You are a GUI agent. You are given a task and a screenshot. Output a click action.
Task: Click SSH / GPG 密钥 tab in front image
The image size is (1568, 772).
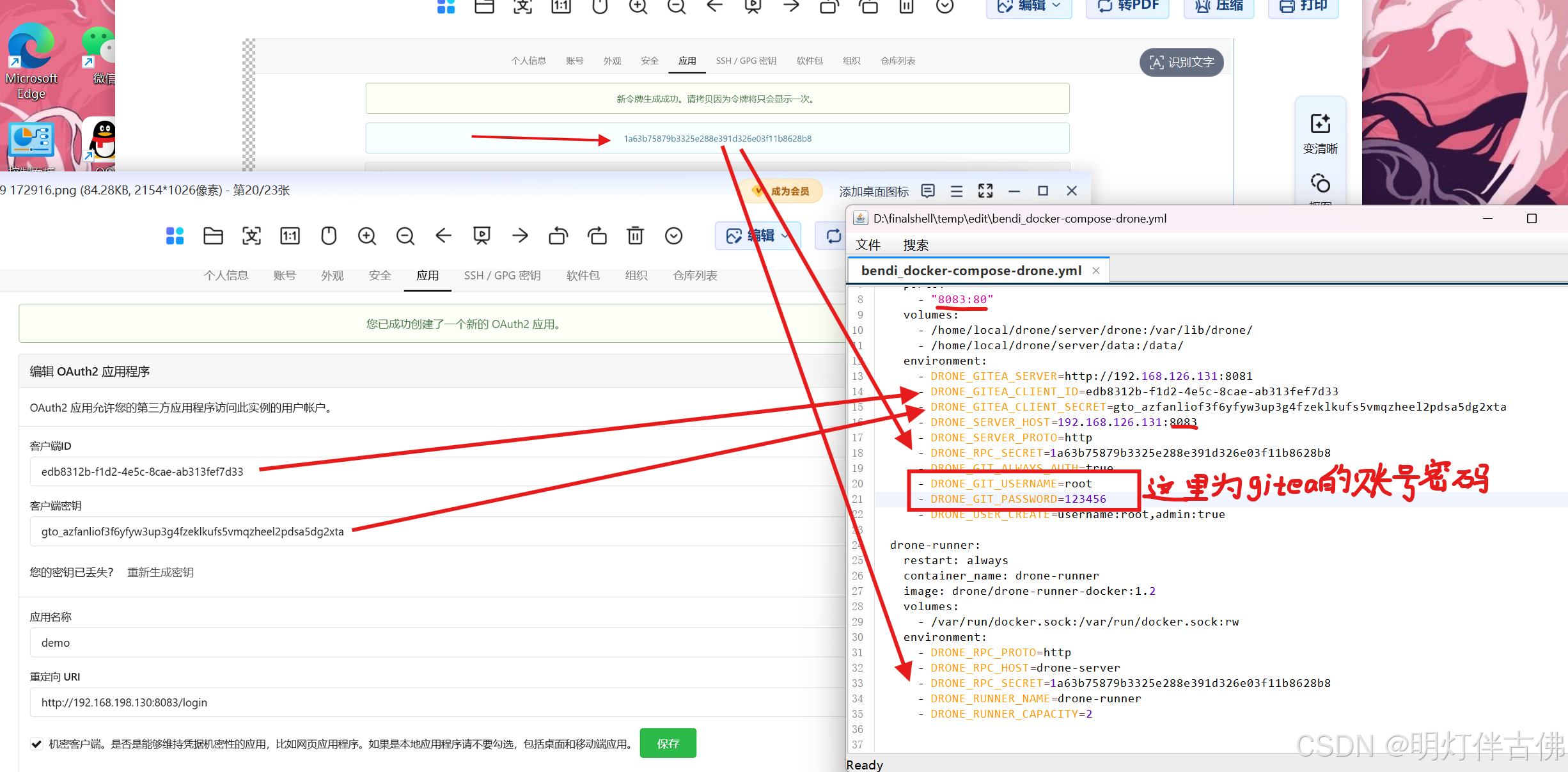(502, 275)
